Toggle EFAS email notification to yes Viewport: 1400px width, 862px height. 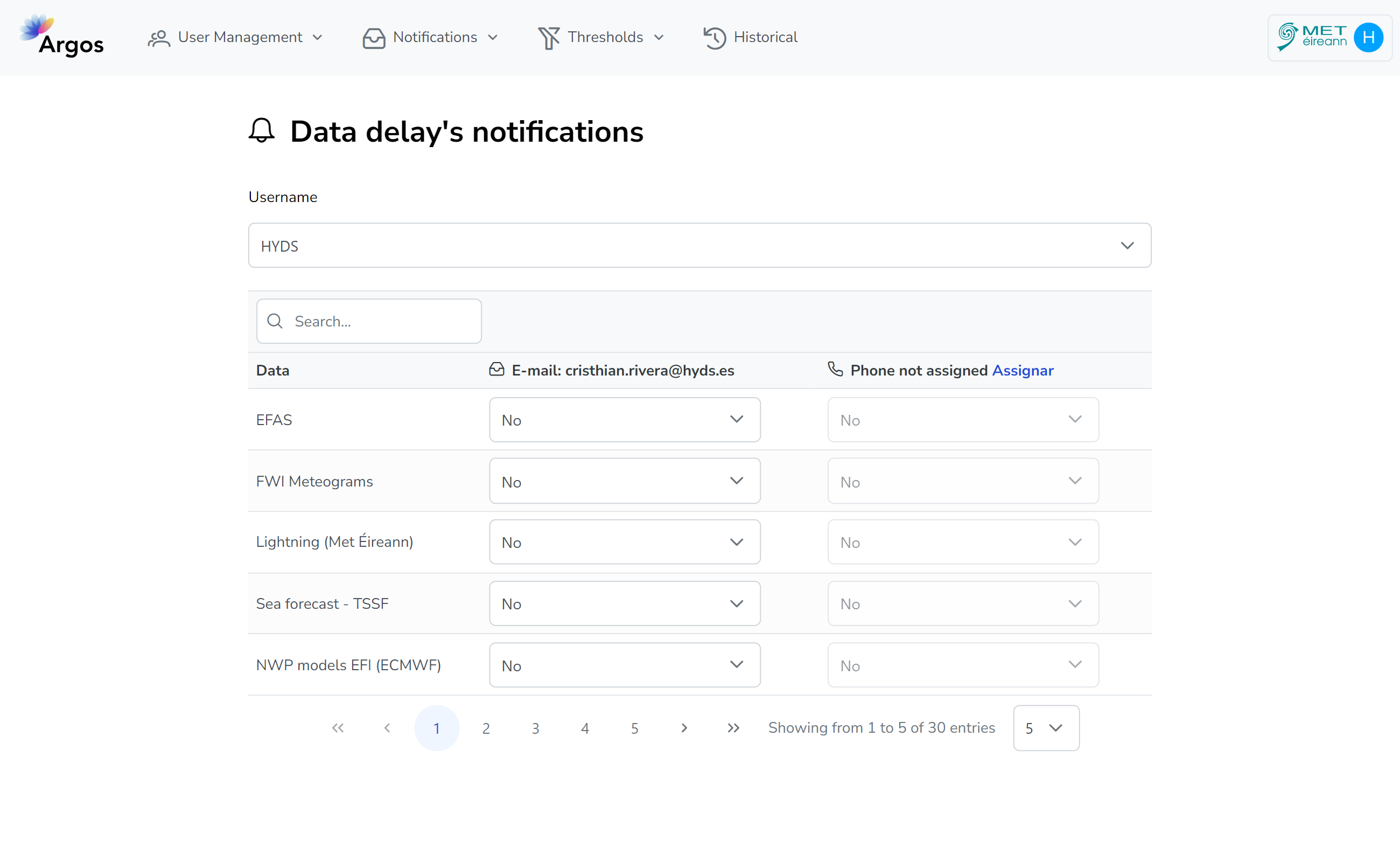coord(623,420)
